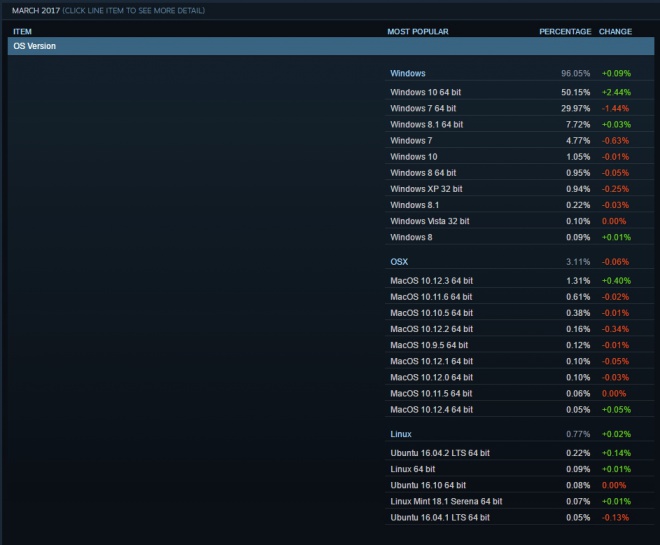This screenshot has height=545, width=660.
Task: Select MacOS 10.11.5 64 bit row
Action: (519, 393)
